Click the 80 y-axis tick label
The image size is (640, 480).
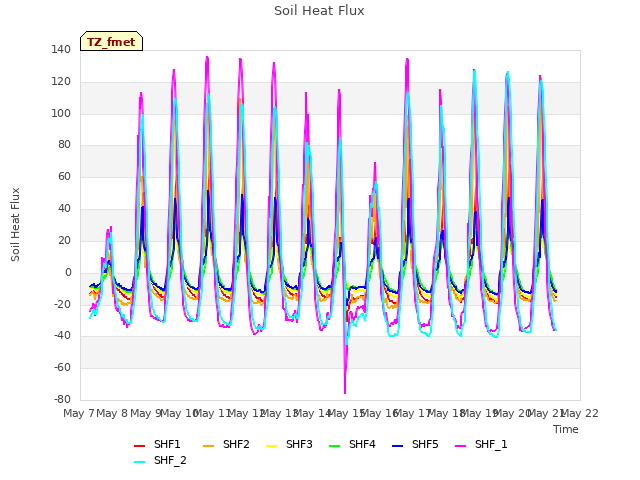[x=64, y=144]
